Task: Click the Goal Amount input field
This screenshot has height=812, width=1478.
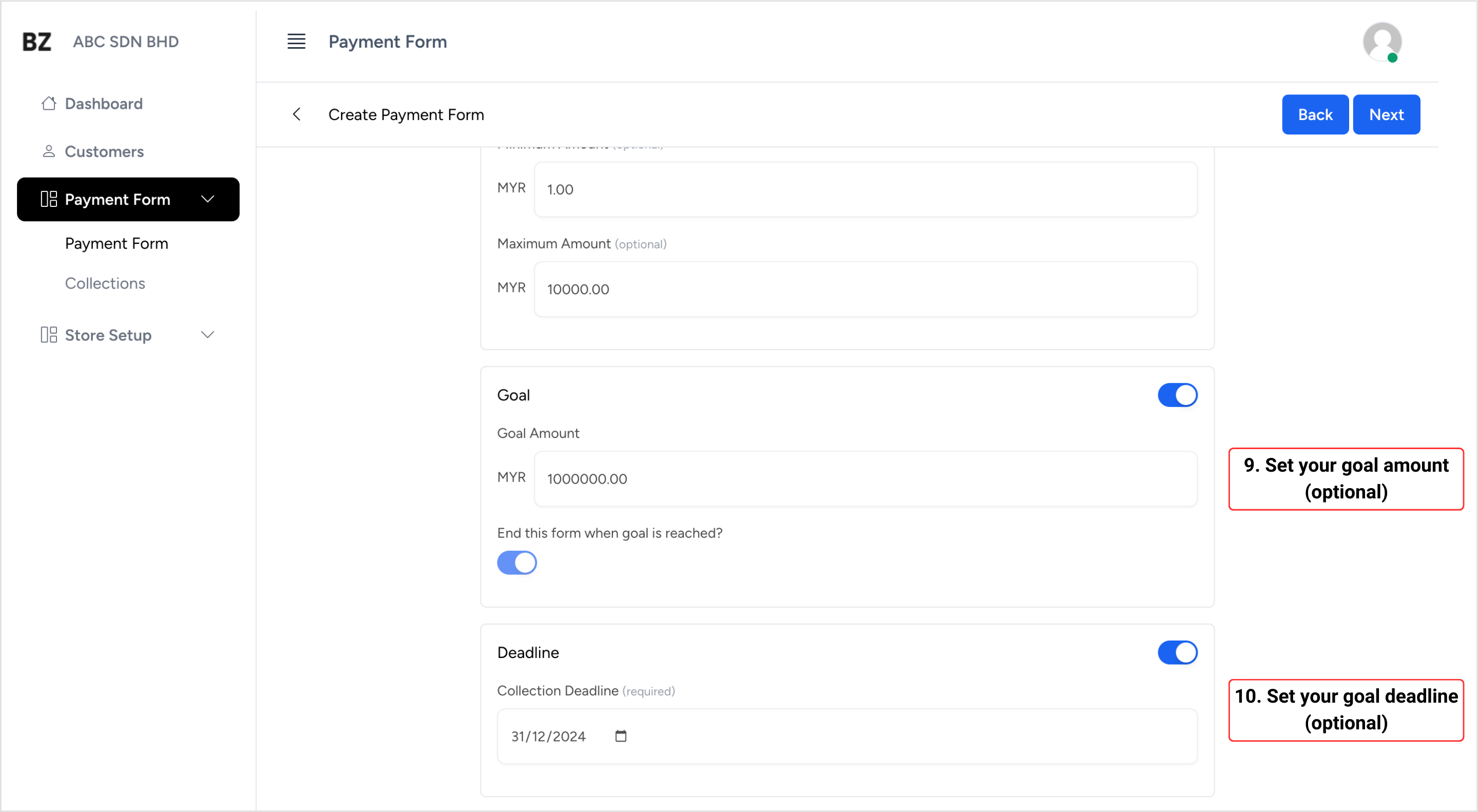Action: pyautogui.click(x=865, y=479)
